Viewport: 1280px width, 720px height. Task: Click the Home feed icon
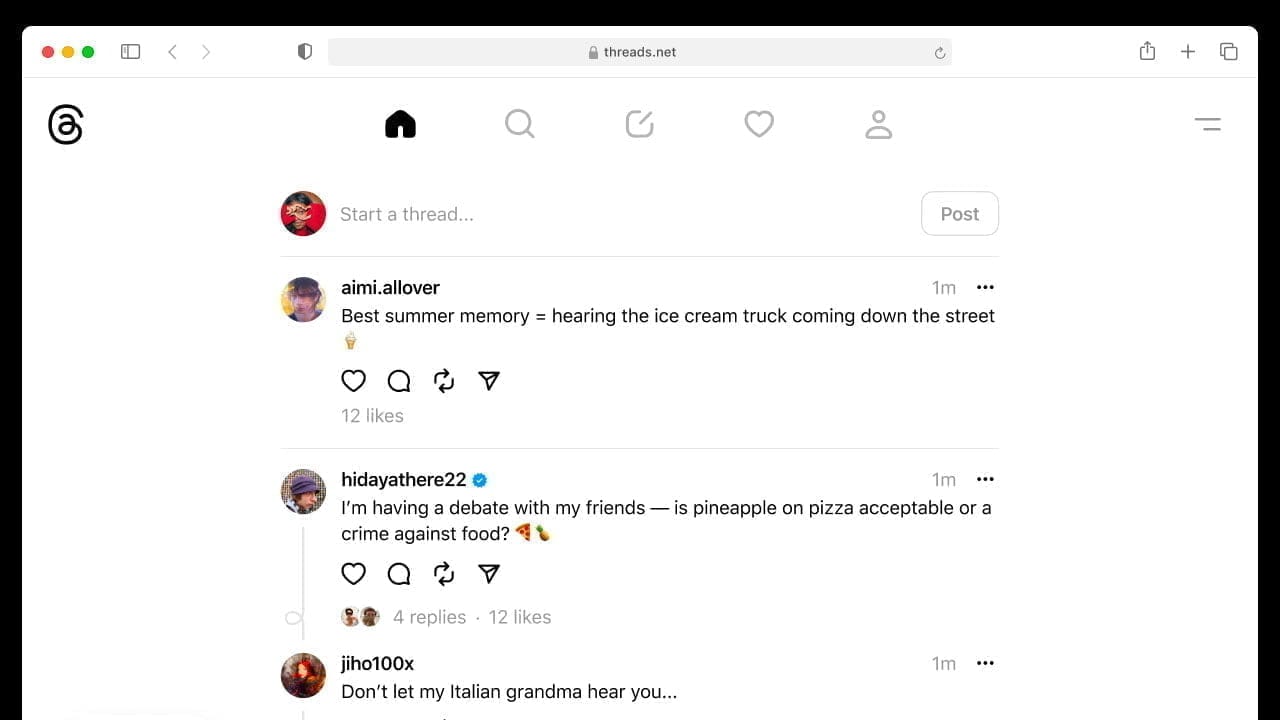click(400, 123)
